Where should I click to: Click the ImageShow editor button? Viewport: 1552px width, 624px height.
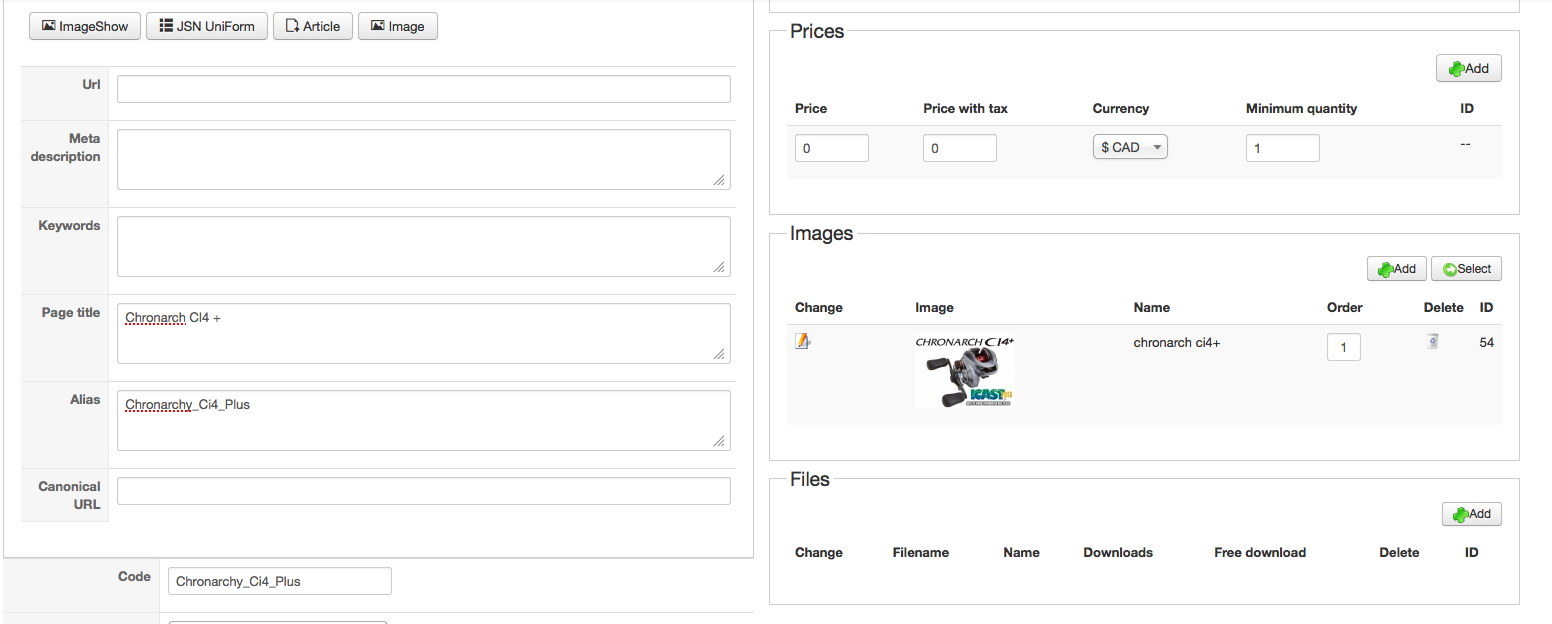85,27
